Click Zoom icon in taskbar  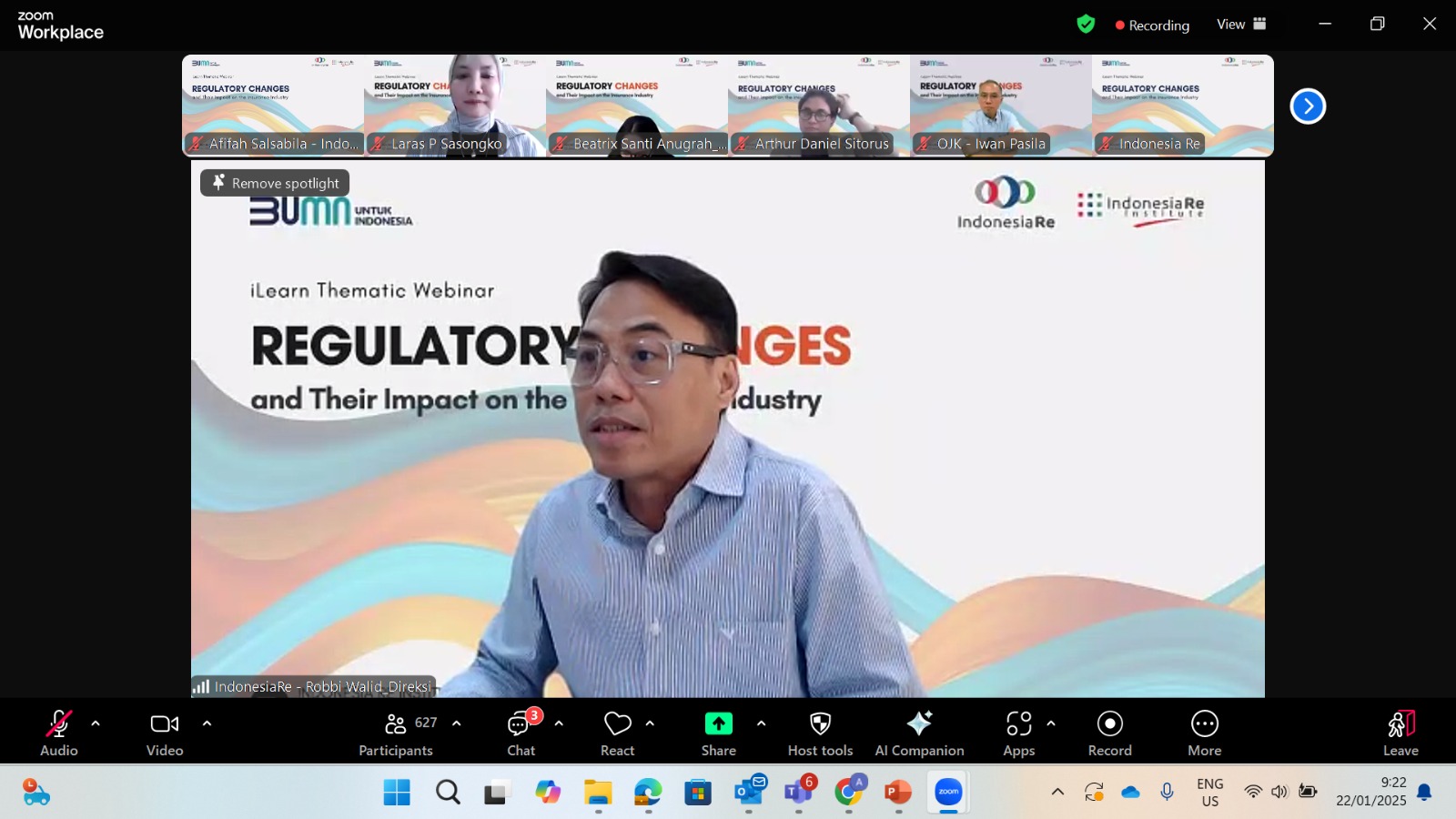[948, 793]
